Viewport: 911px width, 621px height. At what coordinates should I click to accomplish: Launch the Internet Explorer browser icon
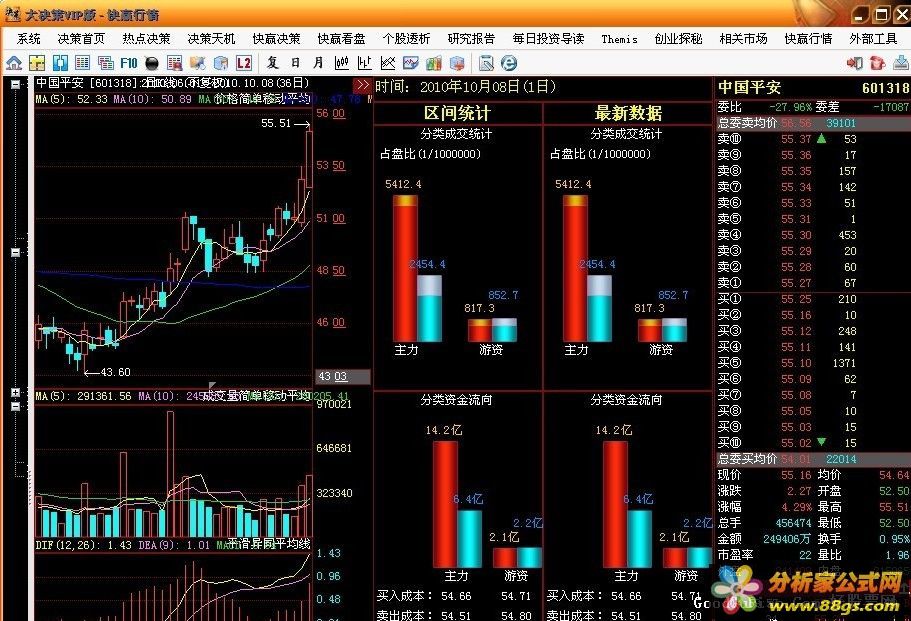(x=509, y=63)
